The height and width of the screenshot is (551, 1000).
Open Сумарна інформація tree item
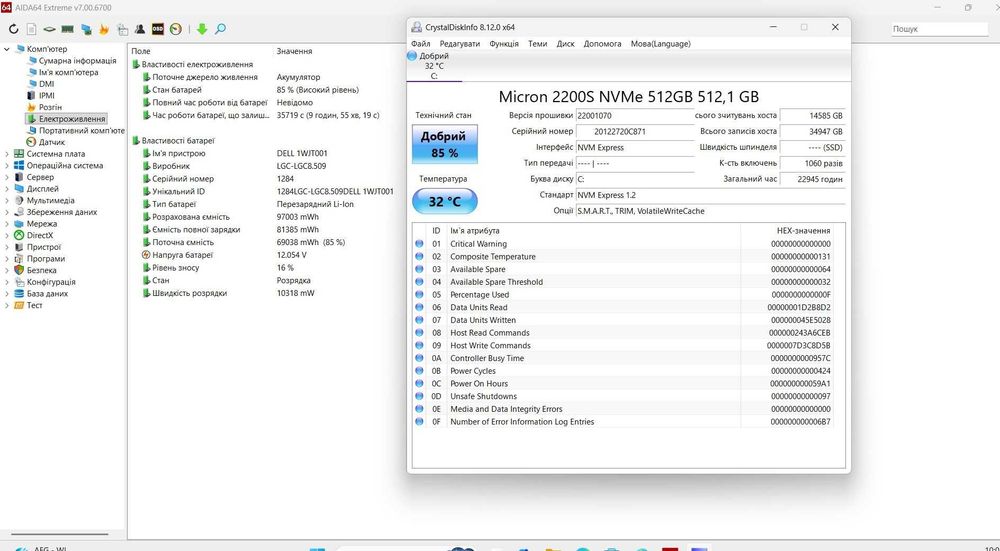[x=77, y=61]
